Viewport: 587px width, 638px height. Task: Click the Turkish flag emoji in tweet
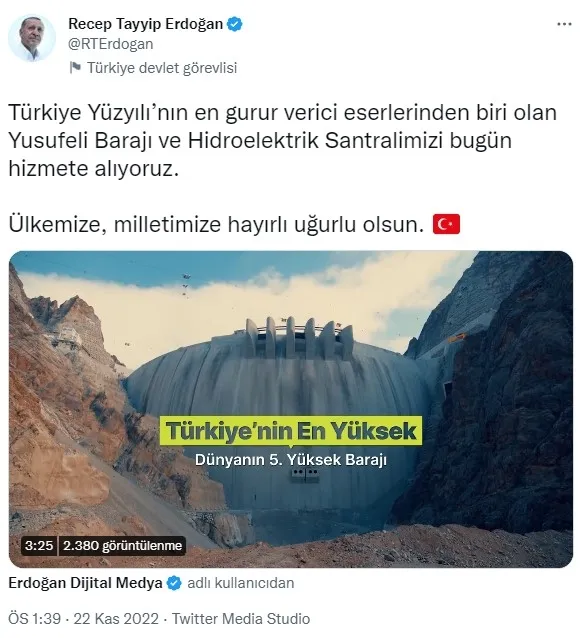click(446, 224)
